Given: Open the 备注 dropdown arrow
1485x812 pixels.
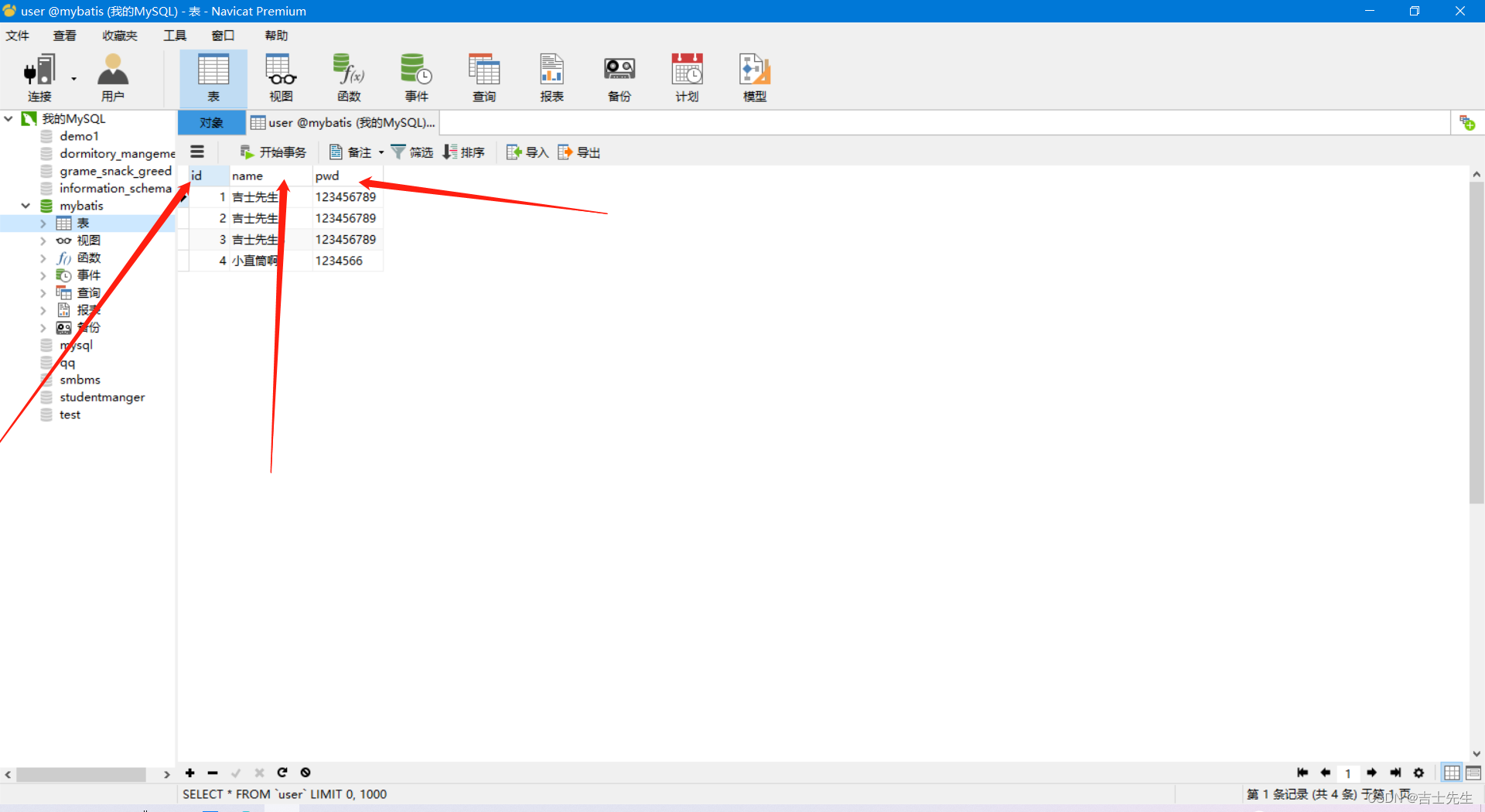Looking at the screenshot, I should pyautogui.click(x=381, y=152).
